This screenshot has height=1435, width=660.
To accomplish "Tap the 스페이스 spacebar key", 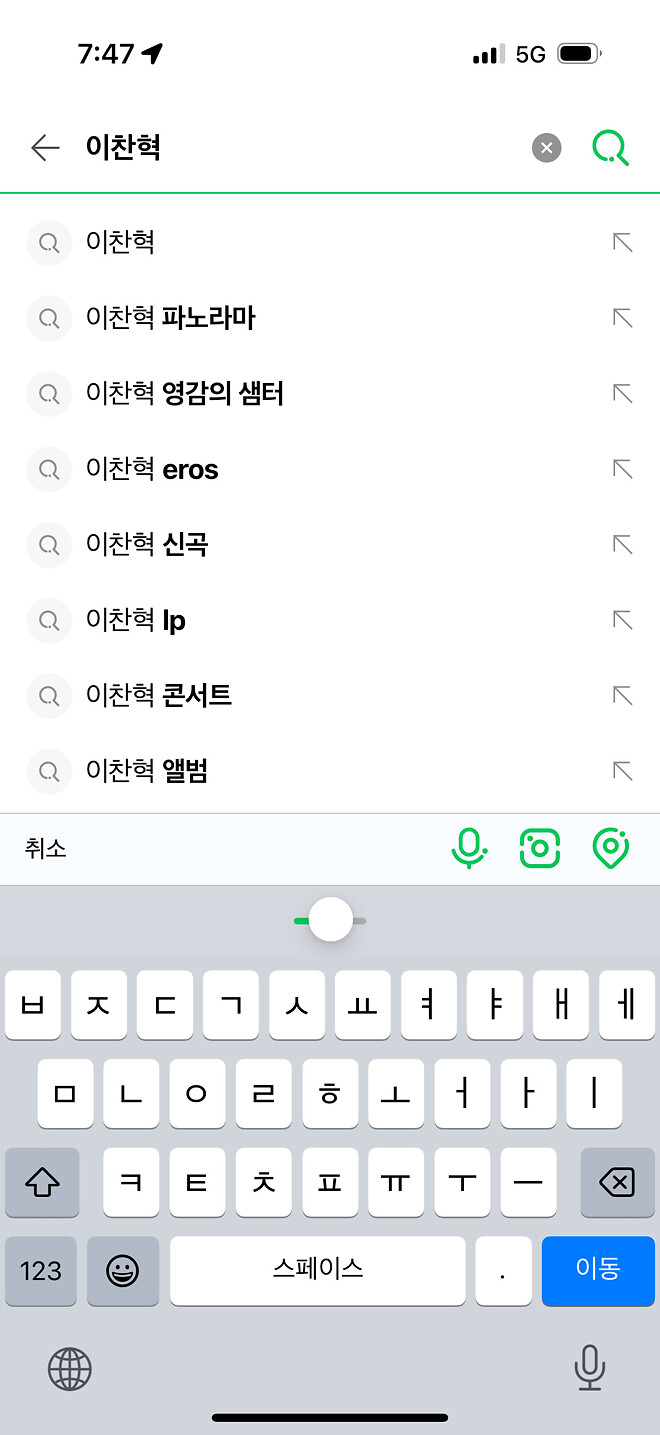I will click(317, 1271).
